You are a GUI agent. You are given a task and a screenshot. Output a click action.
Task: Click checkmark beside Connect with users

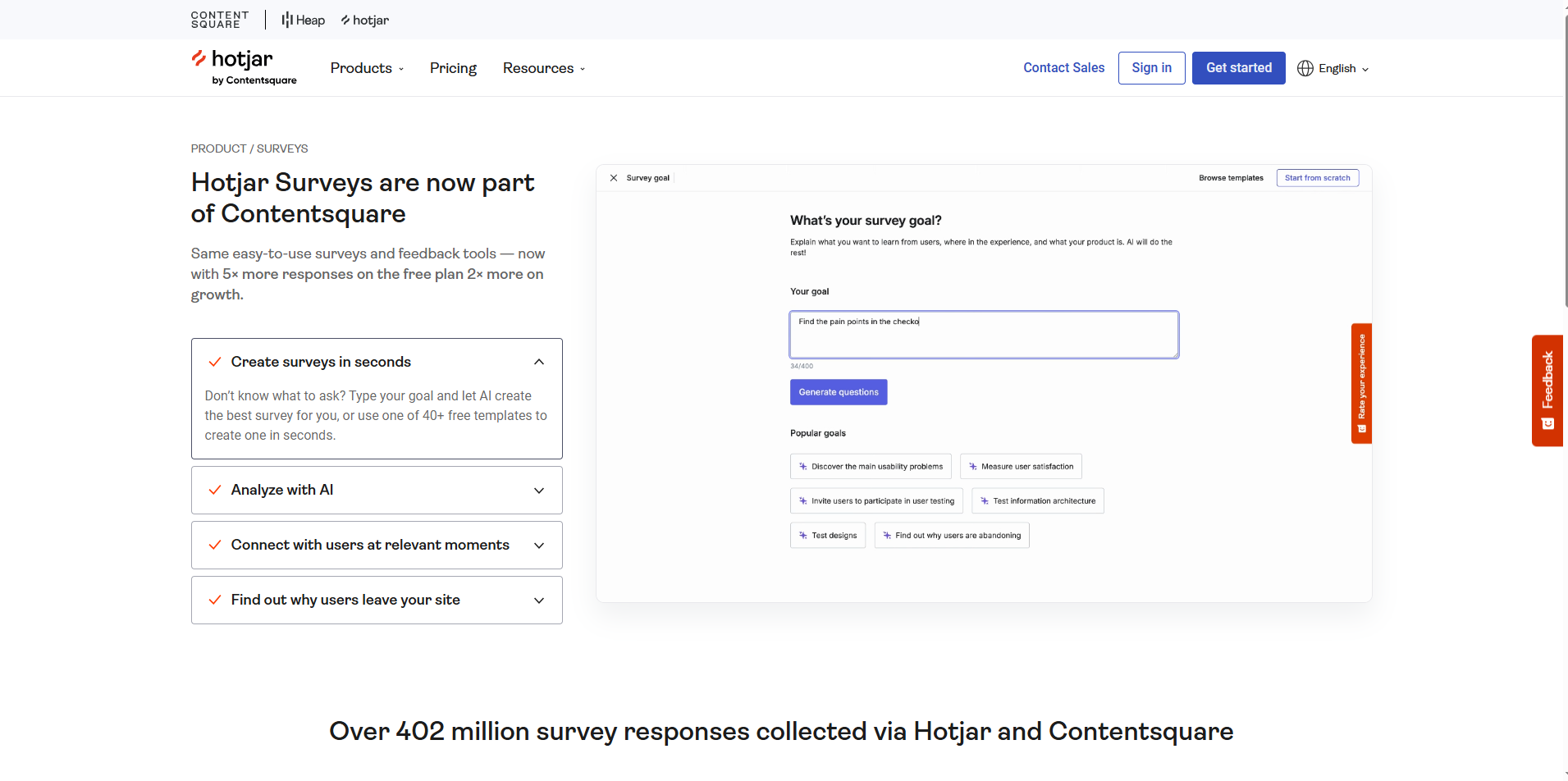215,545
